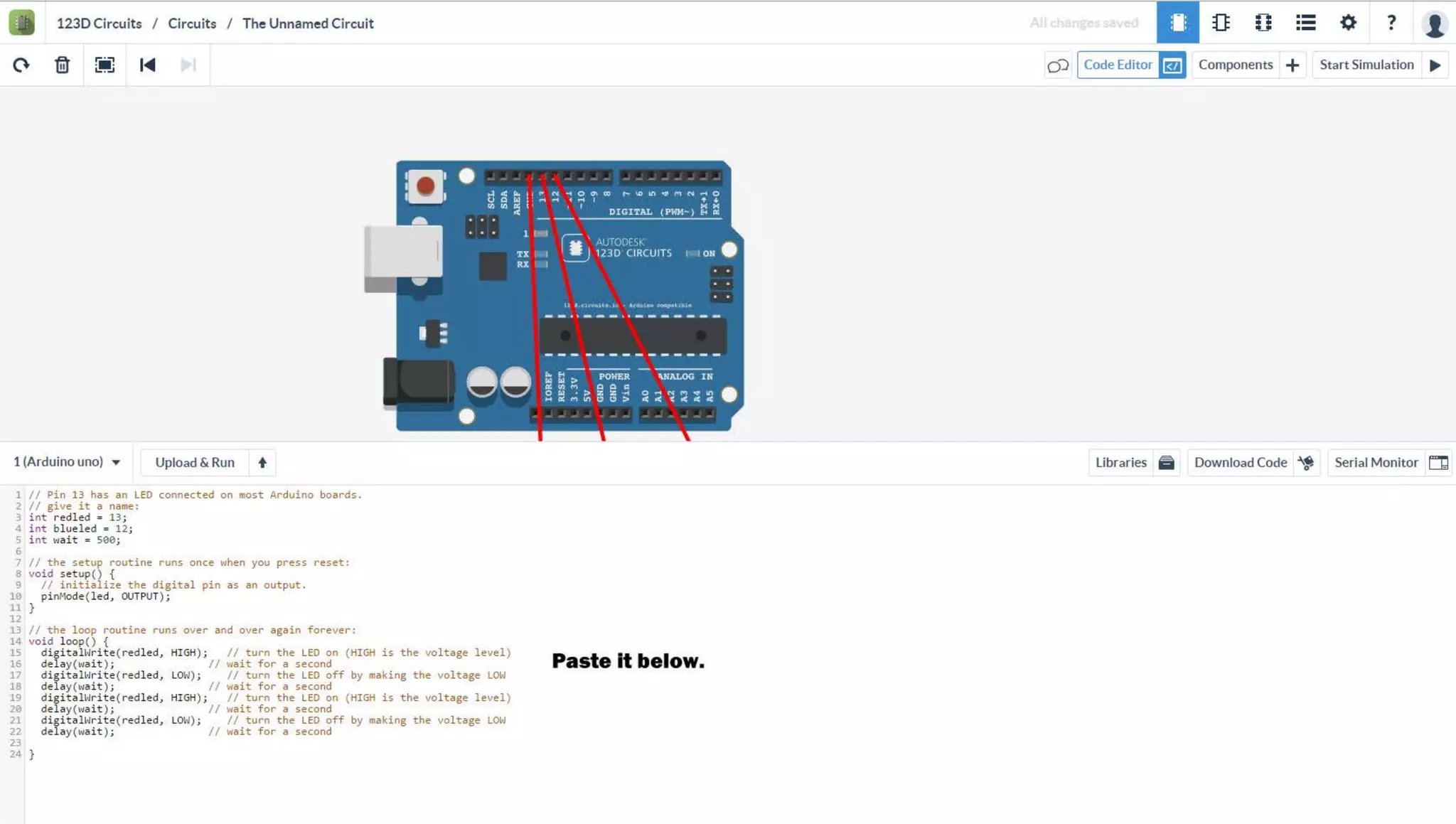Click the help question mark icon
The image size is (1456, 824).
(x=1391, y=23)
